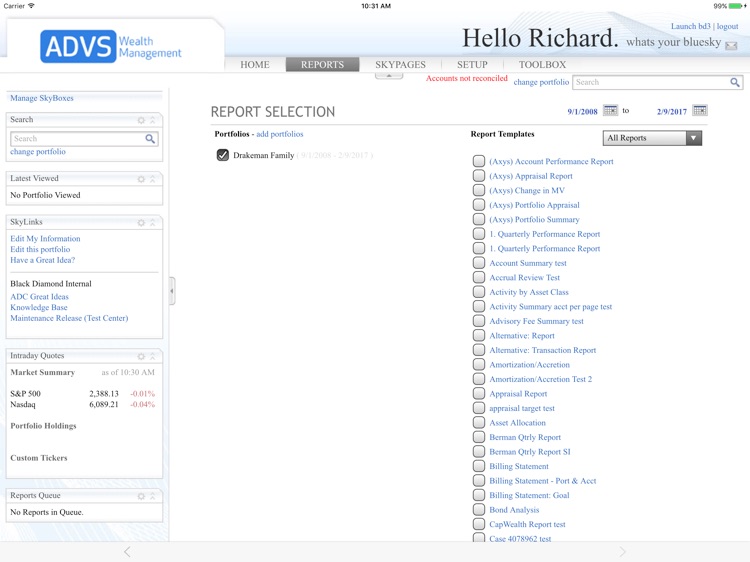Check the Billing Statement checkbox

click(x=479, y=466)
